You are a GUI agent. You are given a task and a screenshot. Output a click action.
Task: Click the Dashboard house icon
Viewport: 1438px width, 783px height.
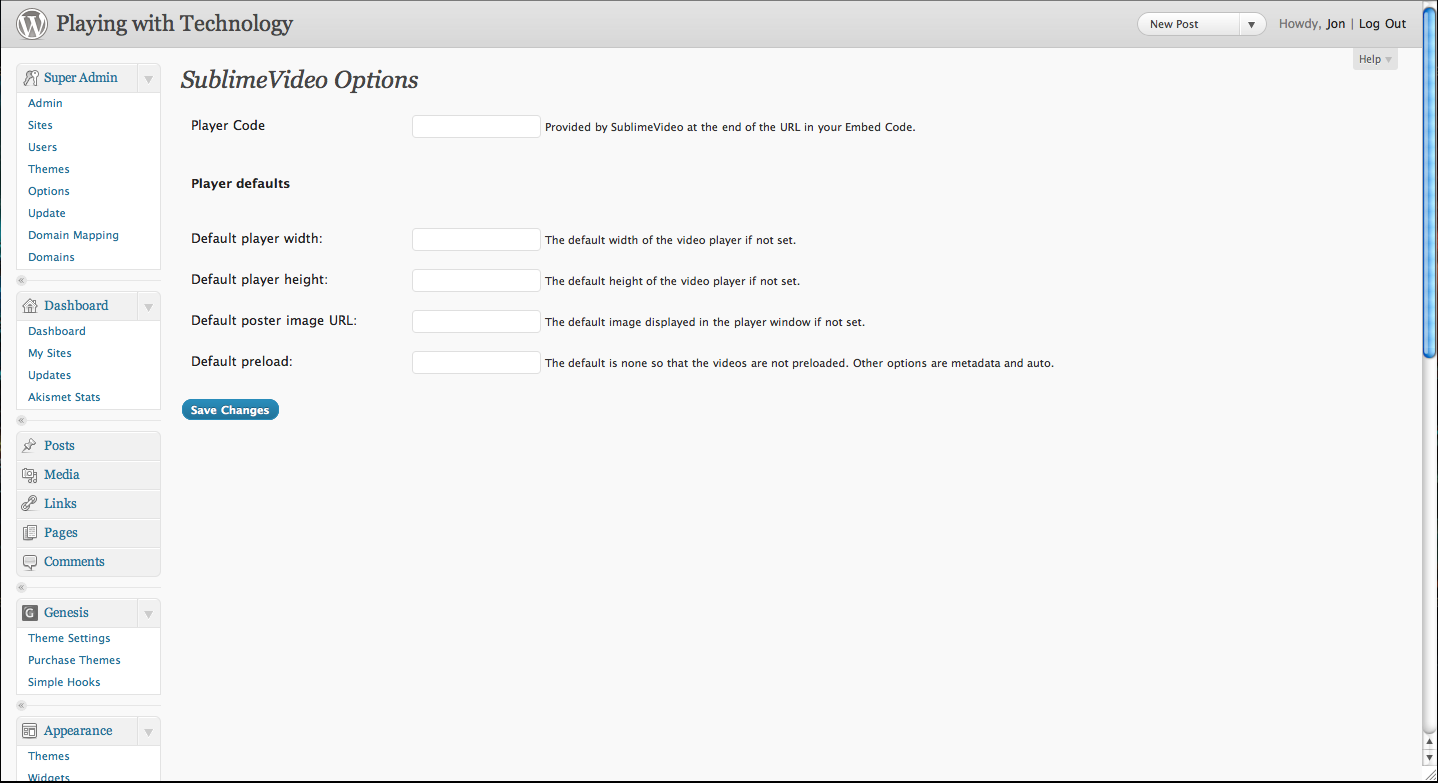pos(30,306)
